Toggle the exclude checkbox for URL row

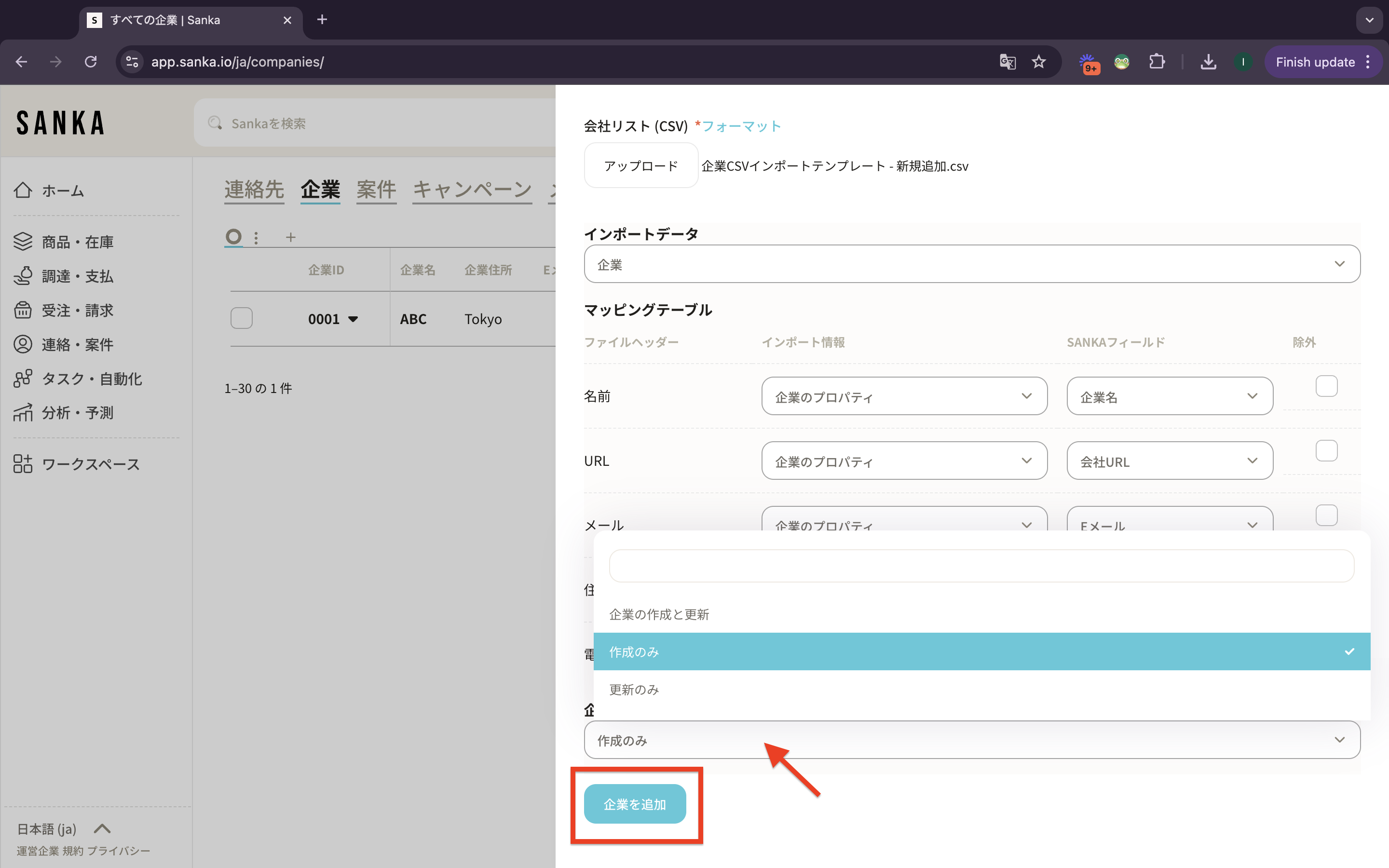[1326, 451]
